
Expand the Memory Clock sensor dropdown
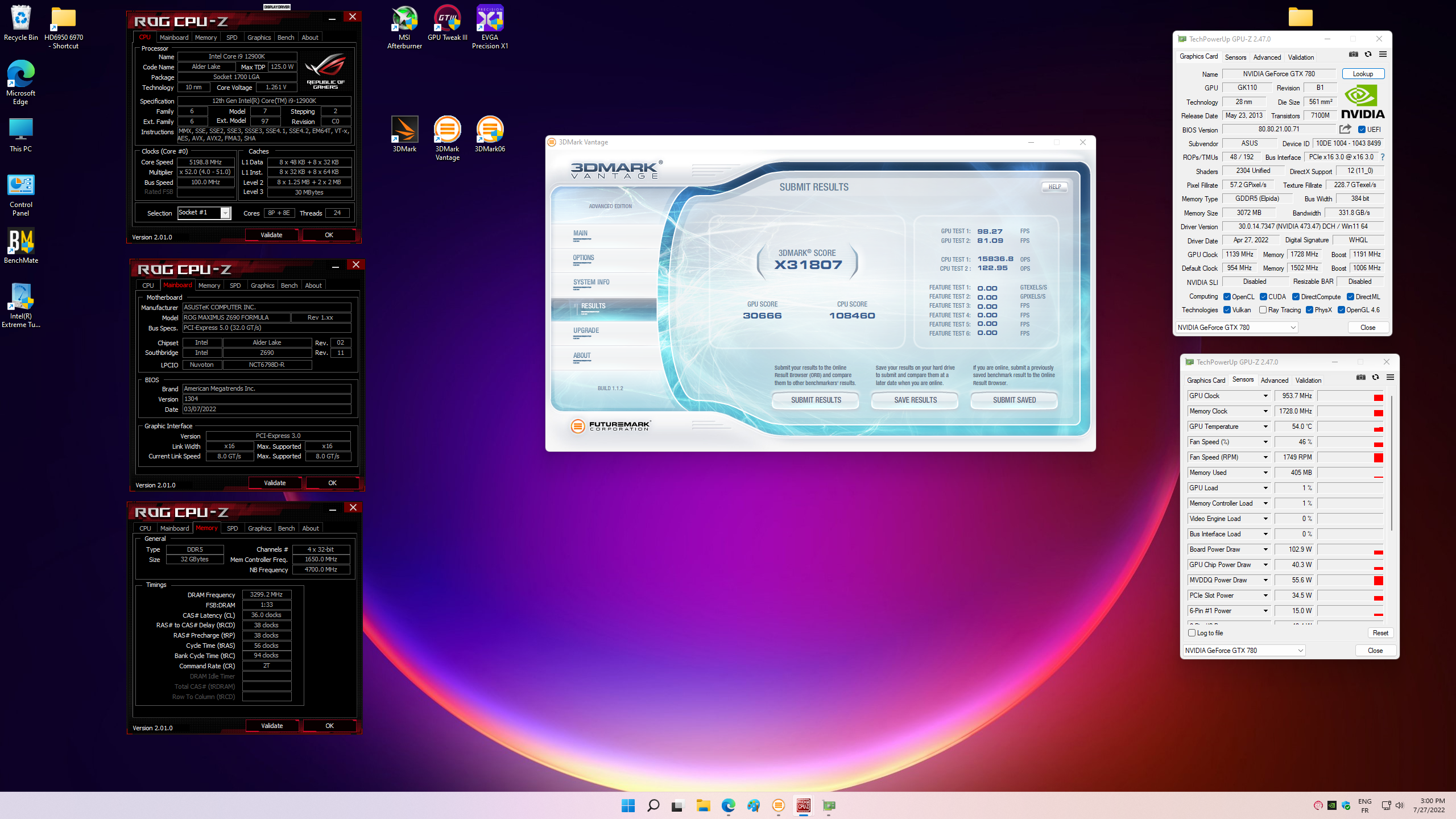1265,411
